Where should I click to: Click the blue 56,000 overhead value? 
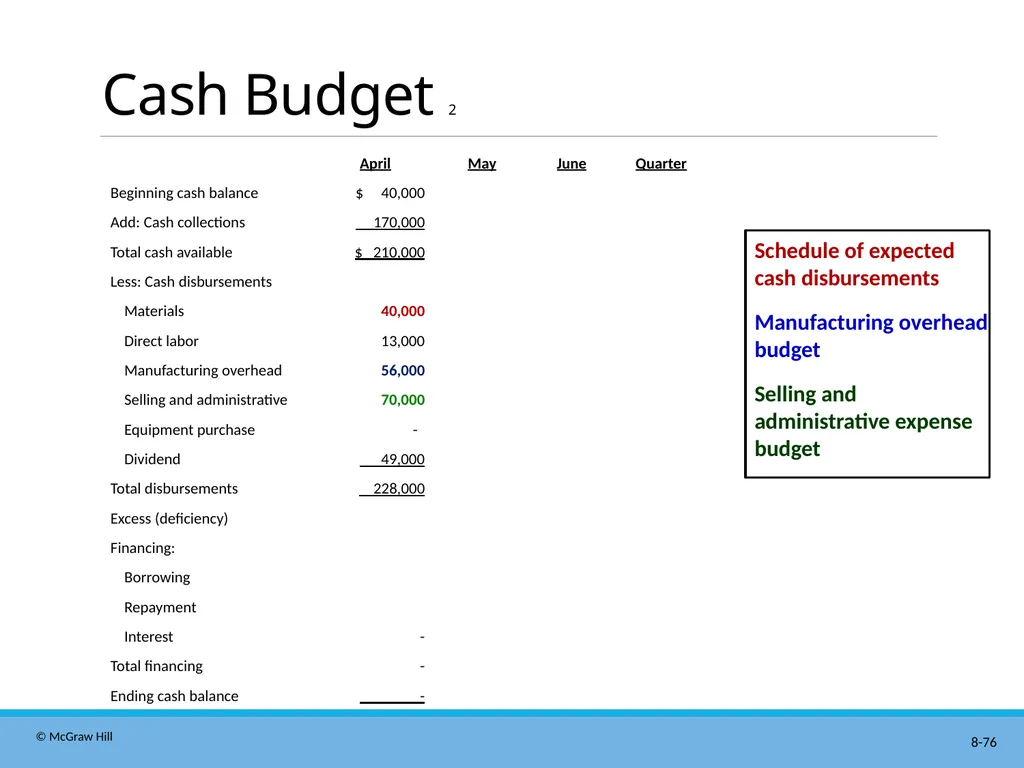(403, 371)
